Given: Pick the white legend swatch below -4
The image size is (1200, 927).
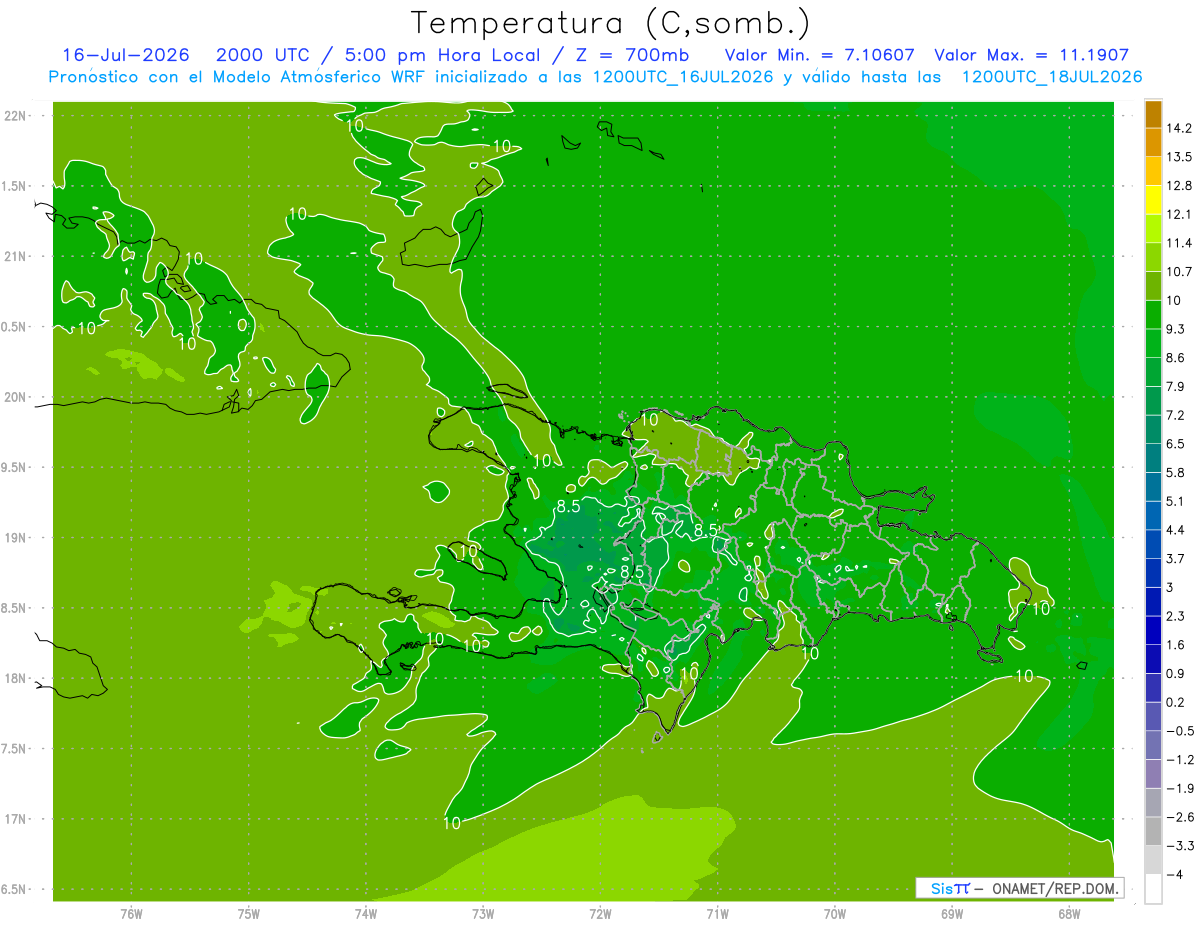Looking at the screenshot, I should [1153, 889].
